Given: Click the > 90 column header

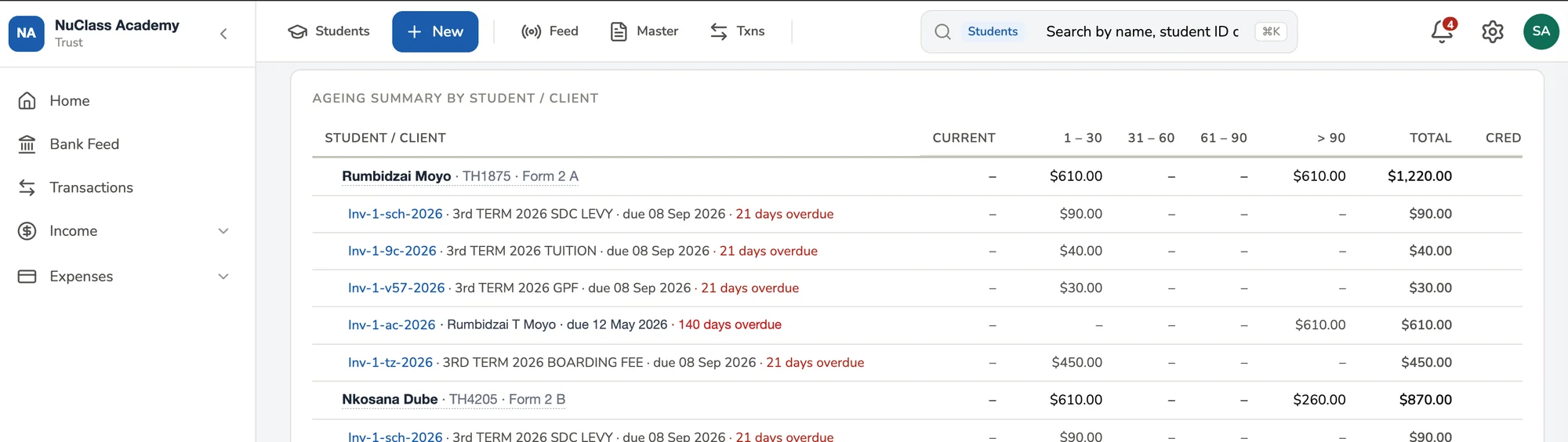Looking at the screenshot, I should pos(1331,138).
